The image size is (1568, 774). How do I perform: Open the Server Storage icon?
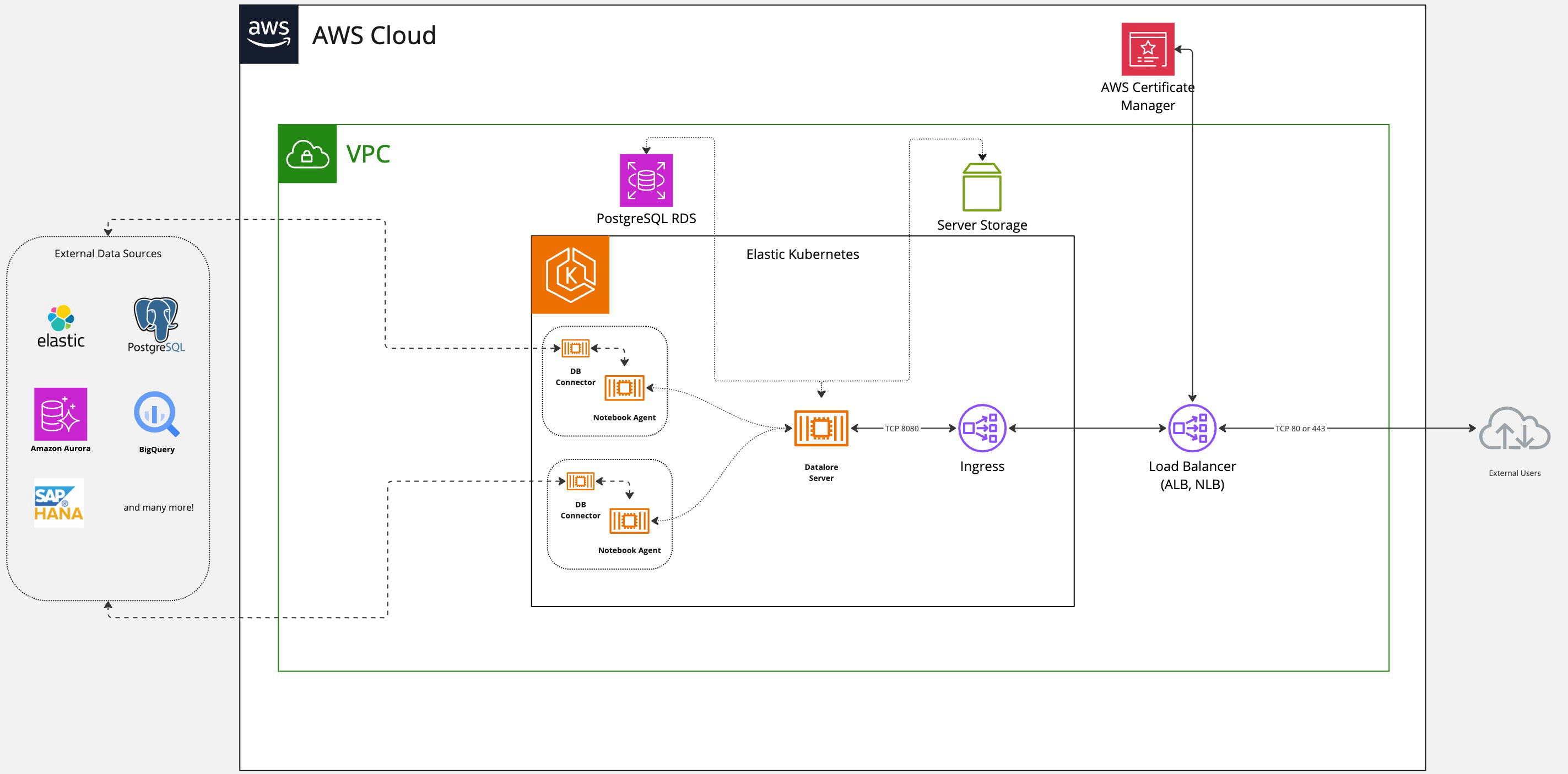click(x=981, y=186)
